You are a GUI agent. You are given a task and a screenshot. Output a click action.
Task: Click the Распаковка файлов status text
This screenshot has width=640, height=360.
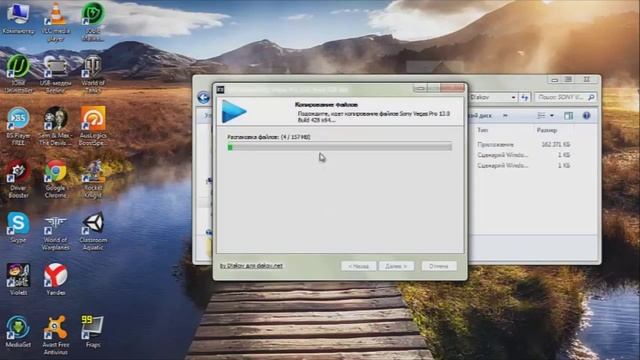pos(269,137)
